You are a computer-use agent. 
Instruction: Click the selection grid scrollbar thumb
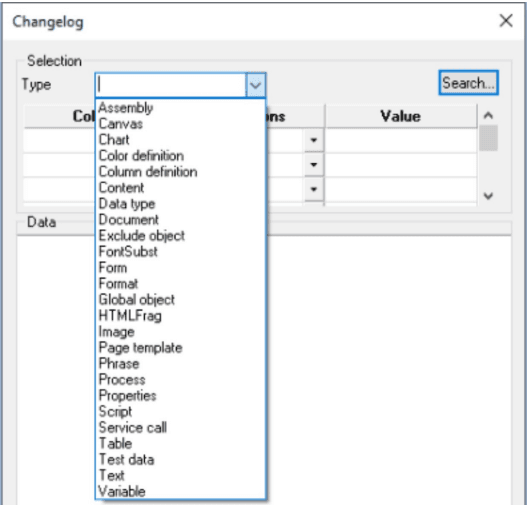coord(488,138)
